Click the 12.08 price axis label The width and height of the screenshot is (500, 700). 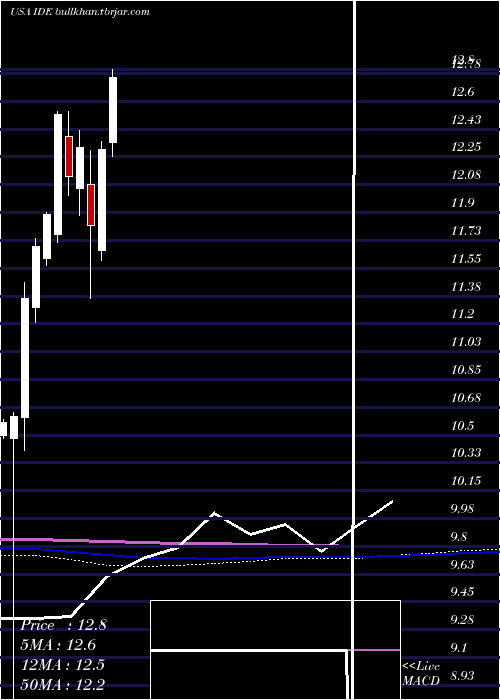[467, 175]
